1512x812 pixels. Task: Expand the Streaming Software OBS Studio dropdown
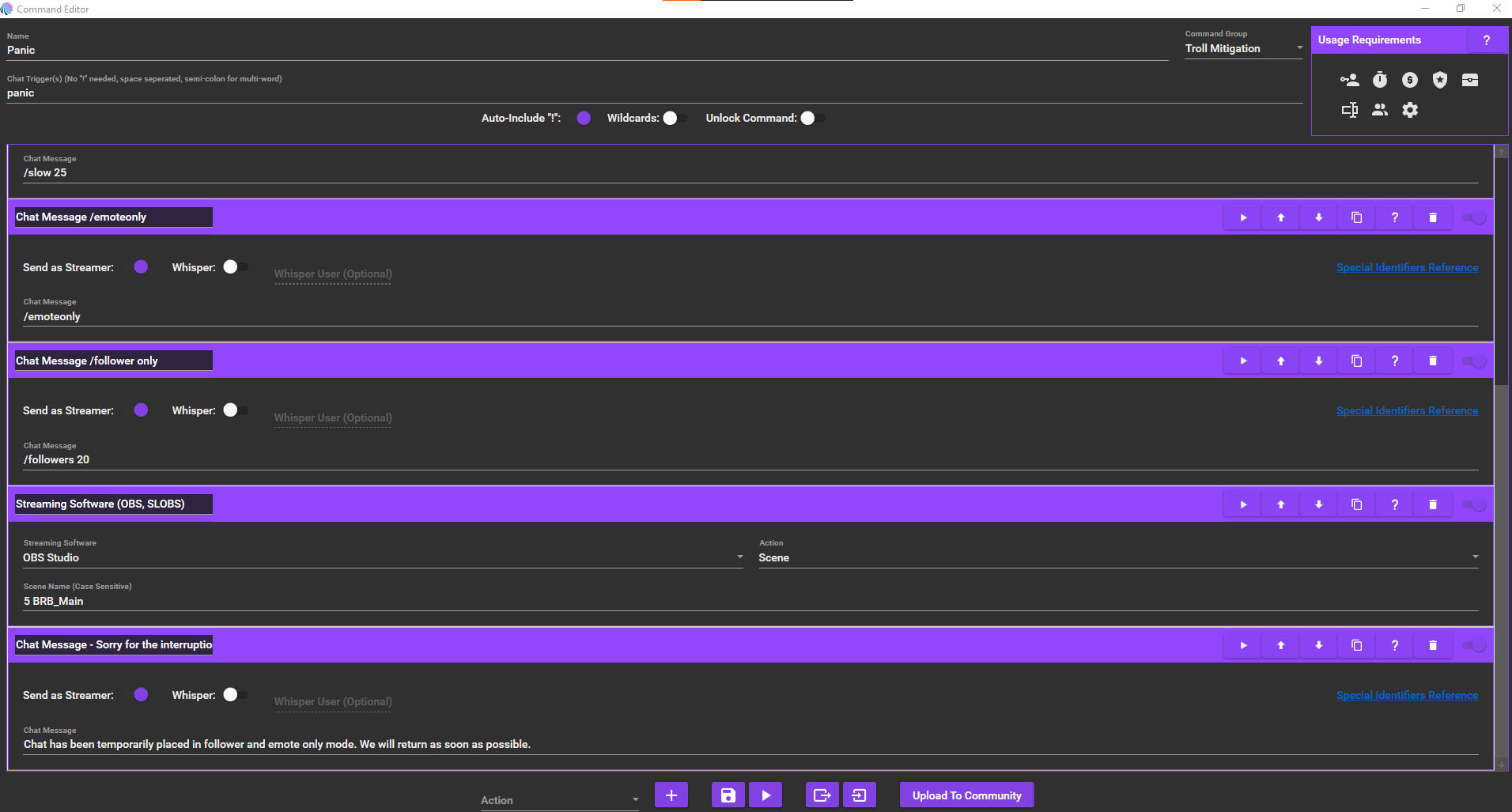[x=383, y=557]
